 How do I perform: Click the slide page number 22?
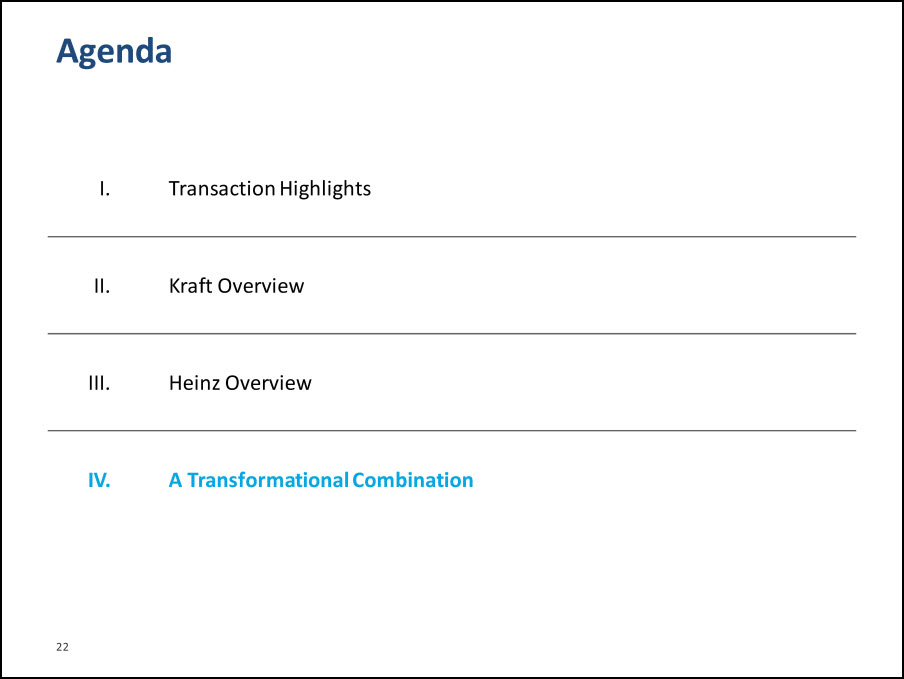62,648
